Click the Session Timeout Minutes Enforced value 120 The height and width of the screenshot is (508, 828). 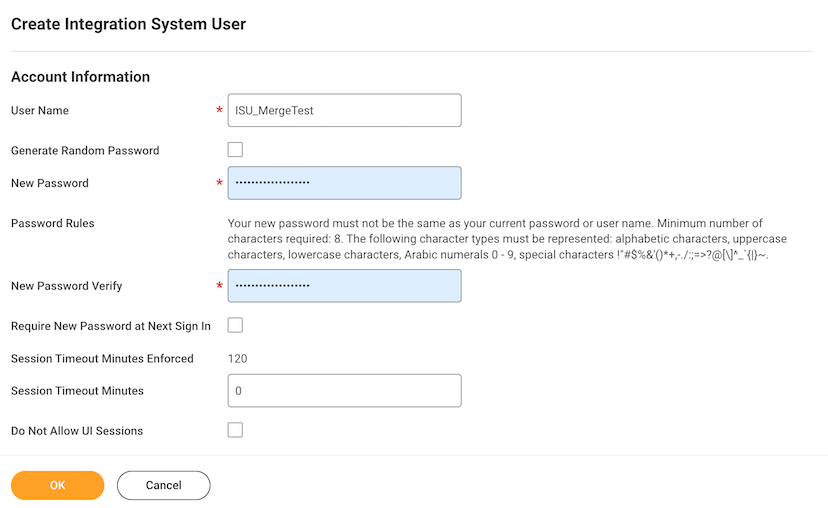click(238, 358)
